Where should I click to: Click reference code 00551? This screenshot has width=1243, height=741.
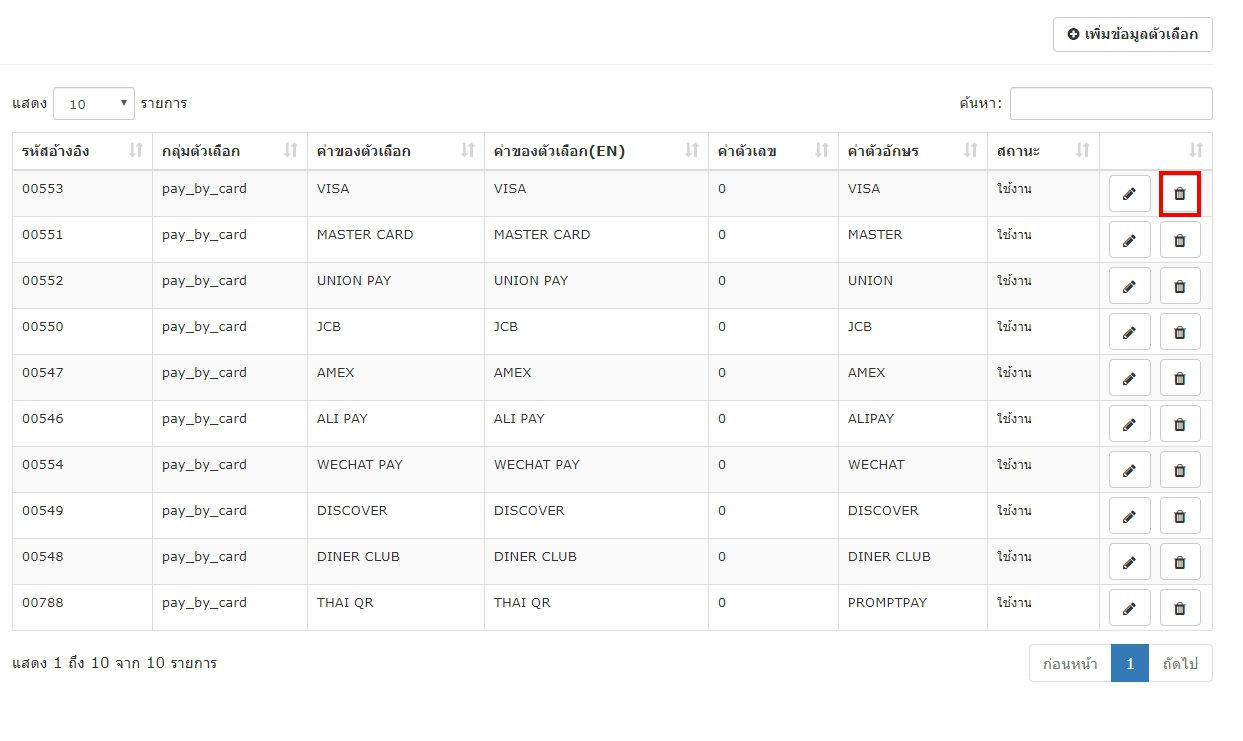[x=43, y=234]
